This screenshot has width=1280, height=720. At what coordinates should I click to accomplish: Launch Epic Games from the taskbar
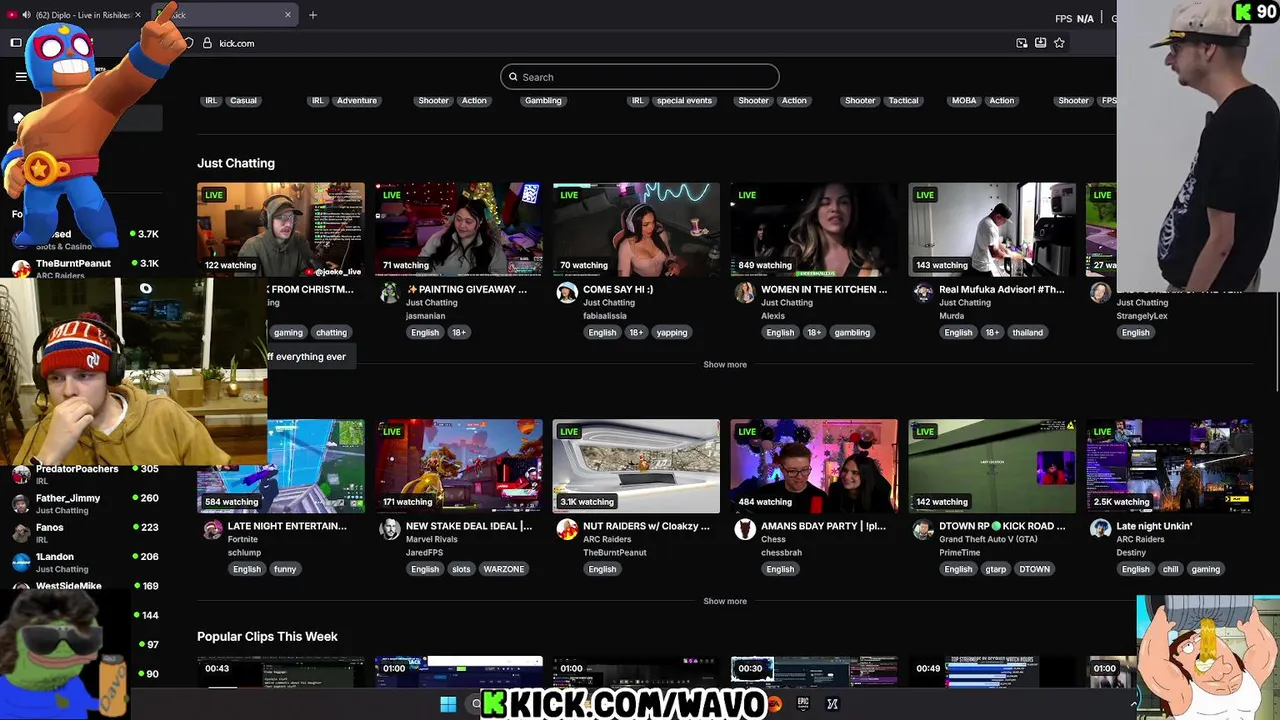[x=802, y=704]
